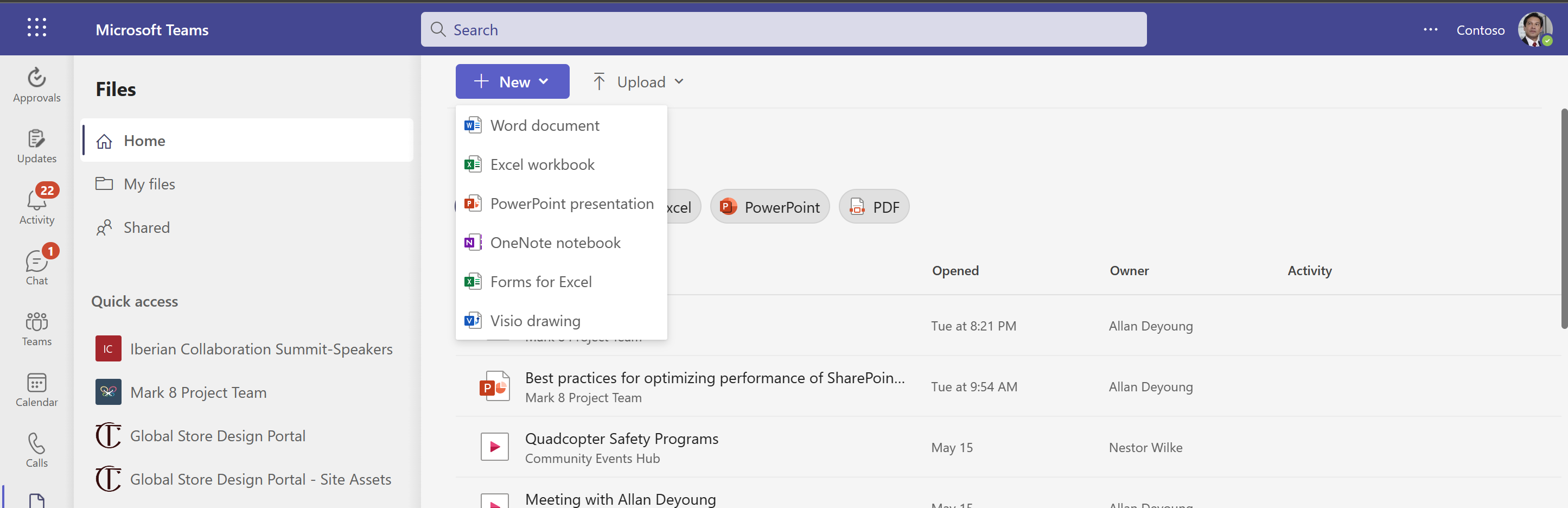Open the Updates app icon
This screenshot has width=1568, height=508.
coord(36,146)
